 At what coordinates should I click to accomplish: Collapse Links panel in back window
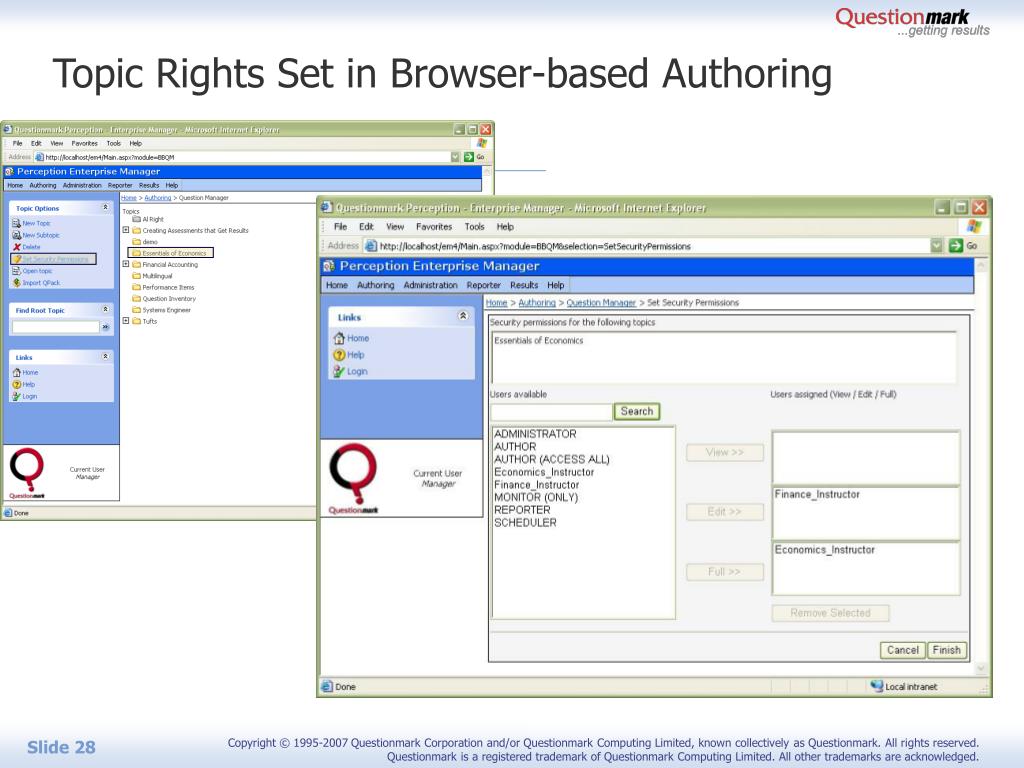click(x=105, y=356)
